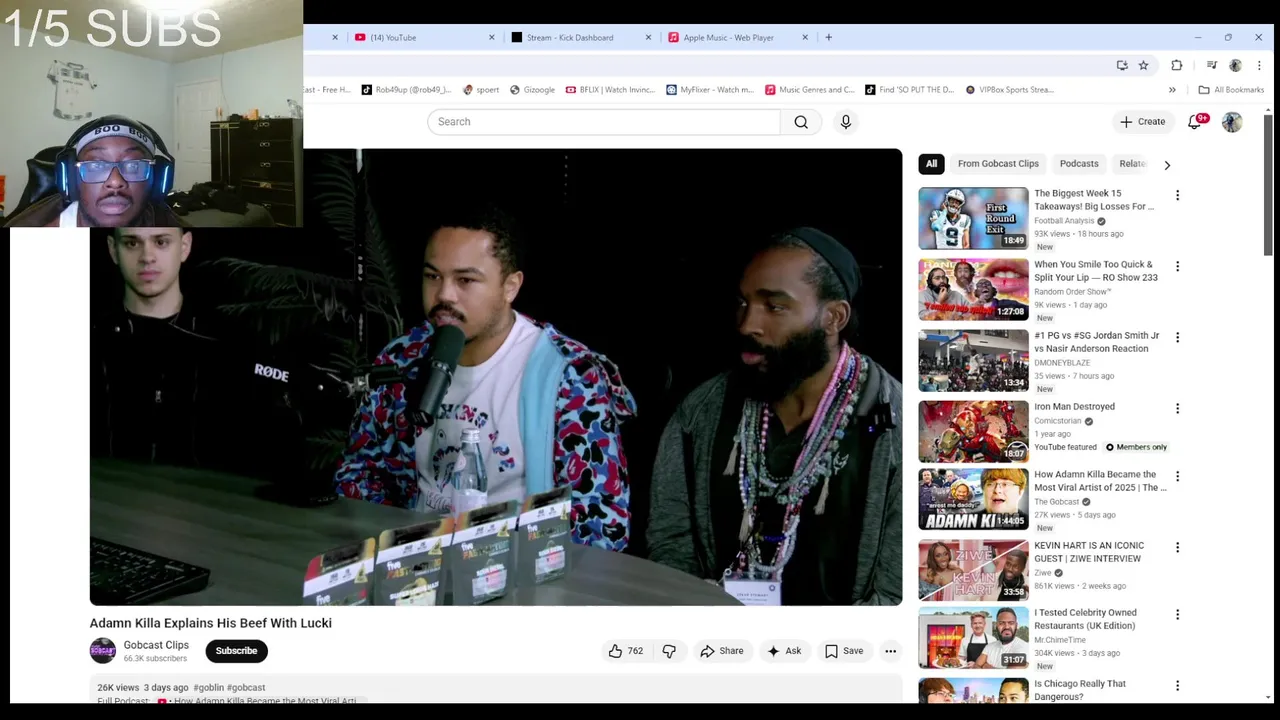
Task: Click the #gobcast hashtag
Action: (x=246, y=688)
